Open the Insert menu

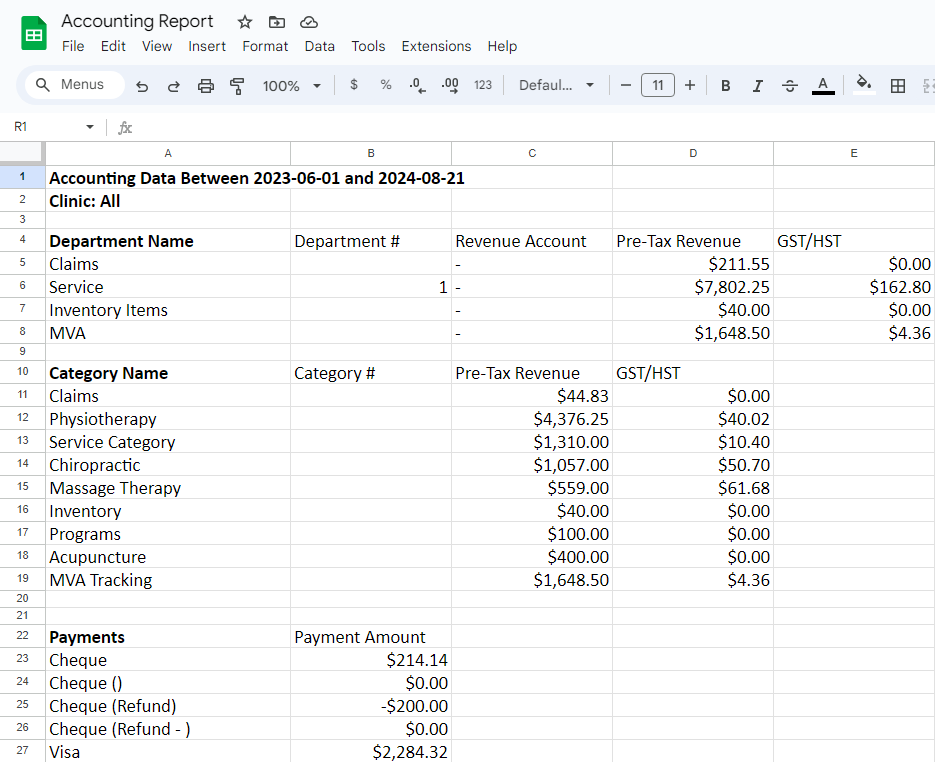click(207, 47)
